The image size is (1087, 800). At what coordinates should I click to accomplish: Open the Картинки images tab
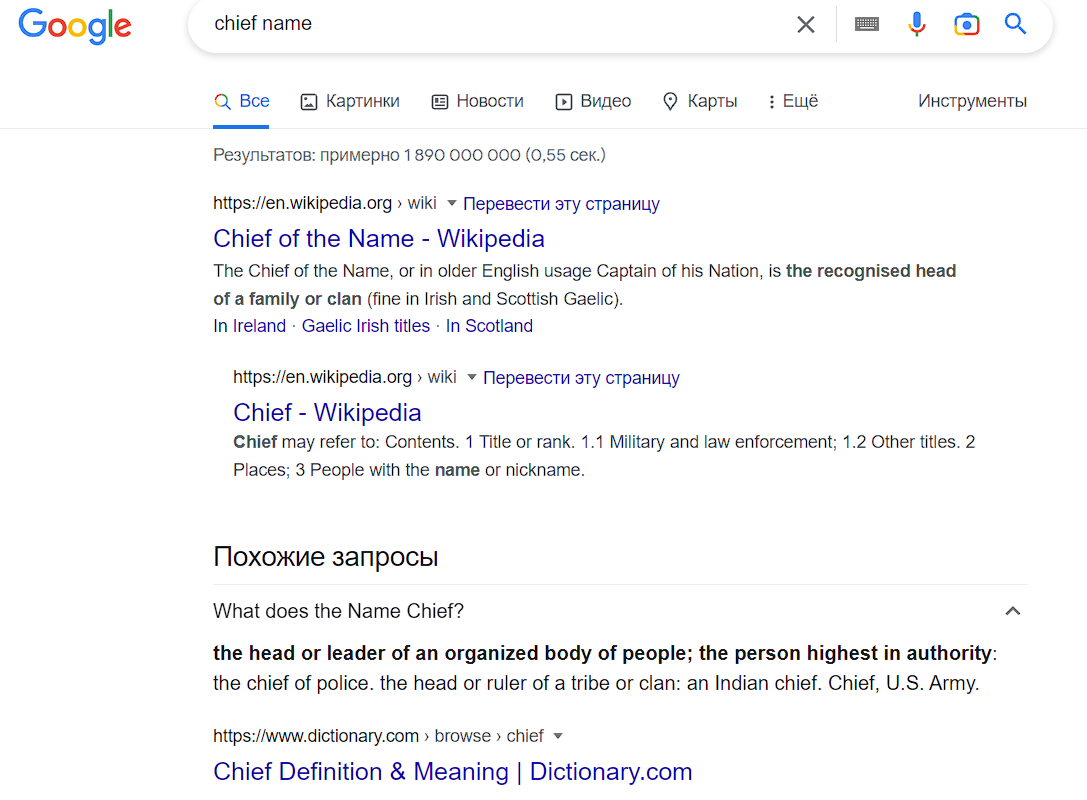(x=350, y=101)
